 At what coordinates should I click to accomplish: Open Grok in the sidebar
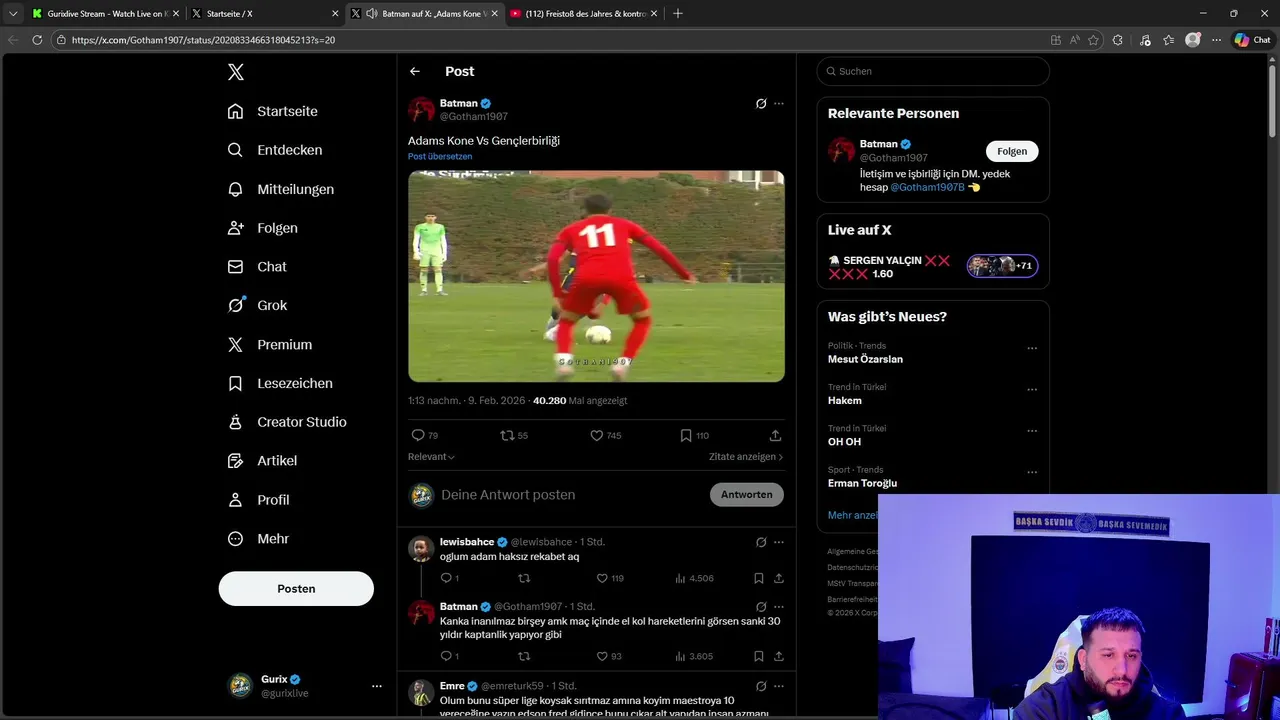(x=257, y=306)
